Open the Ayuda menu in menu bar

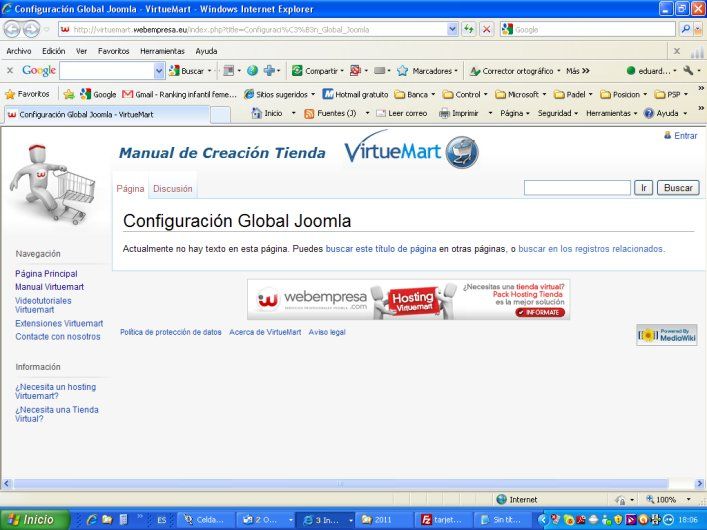coord(207,51)
